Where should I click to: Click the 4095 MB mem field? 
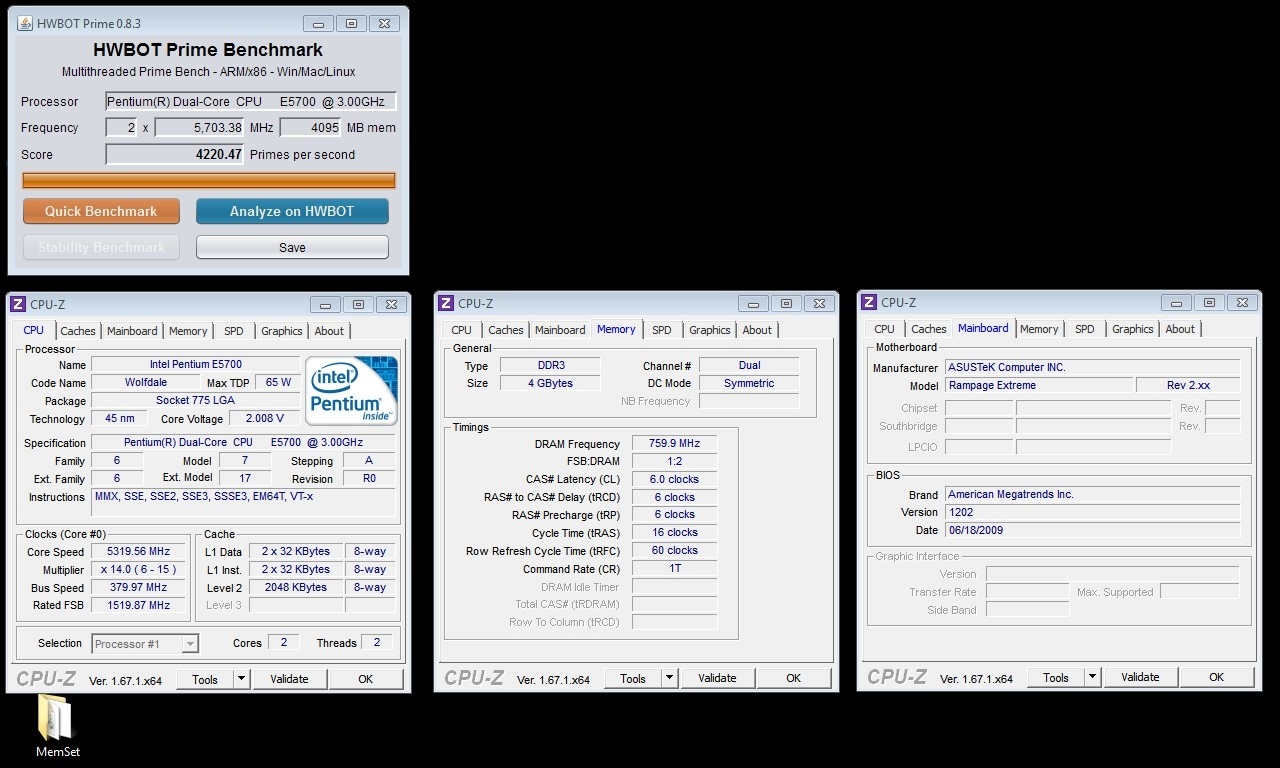click(310, 127)
